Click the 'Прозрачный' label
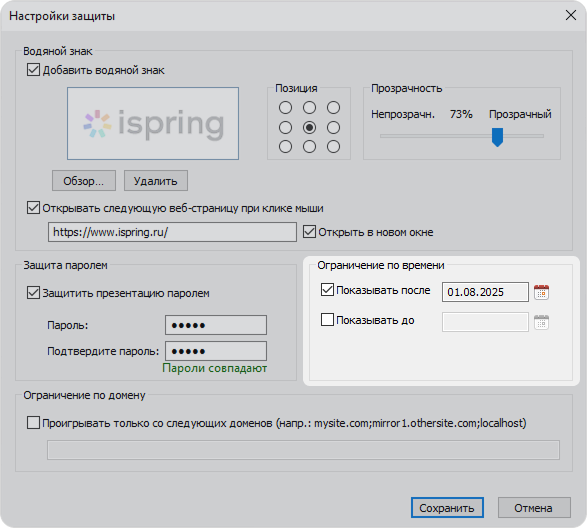 click(x=520, y=114)
